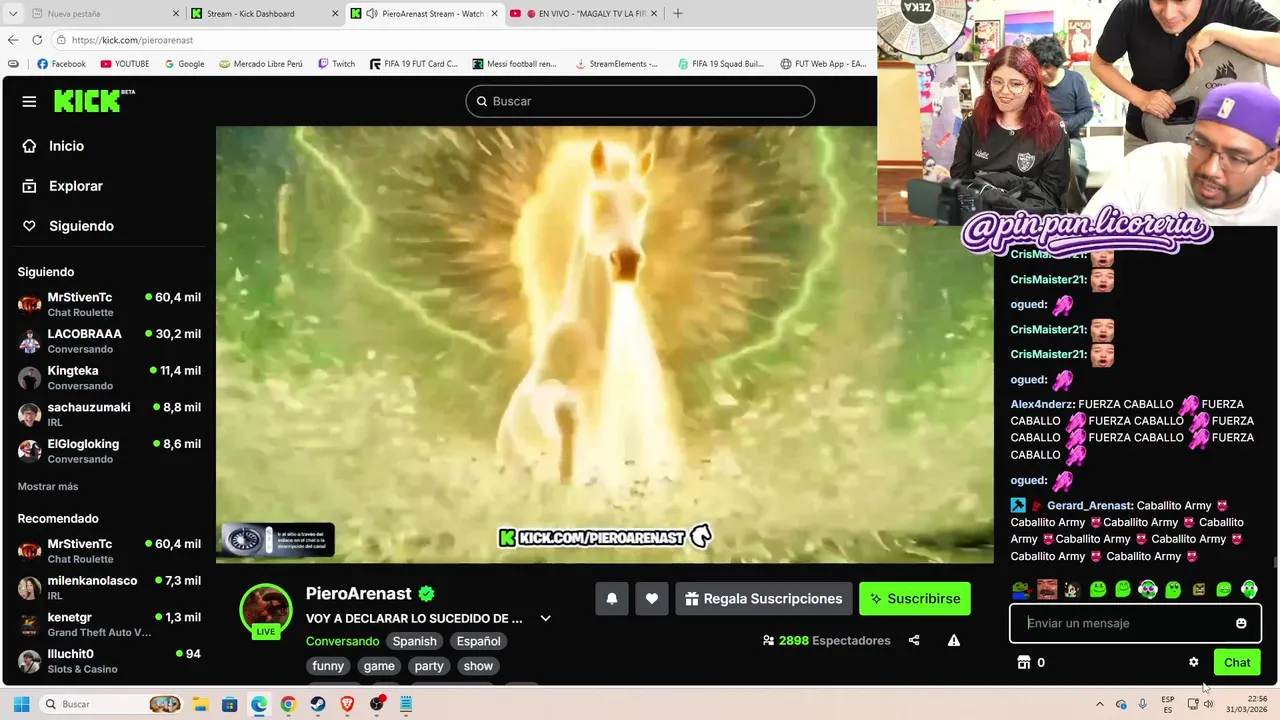This screenshot has height=720, width=1280.
Task: Switch to EN VIVO MAGALY TV tab
Action: coord(583,14)
